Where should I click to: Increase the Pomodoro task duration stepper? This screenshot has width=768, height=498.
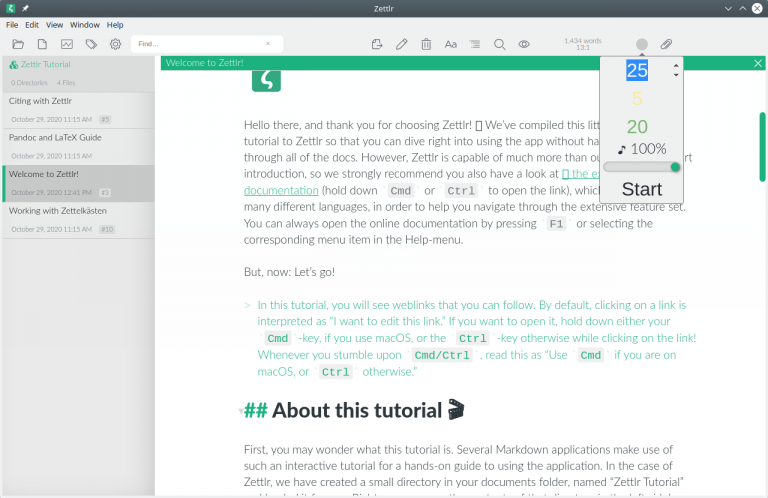[676, 66]
